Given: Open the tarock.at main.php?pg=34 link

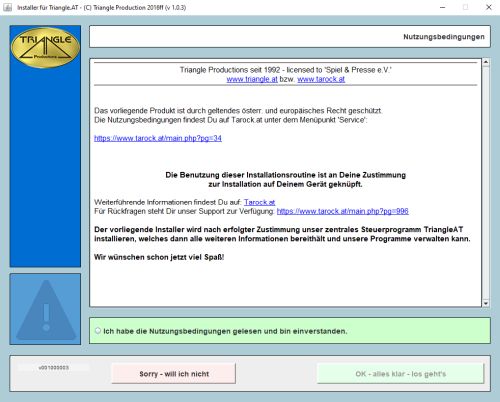Looking at the screenshot, I should [158, 138].
